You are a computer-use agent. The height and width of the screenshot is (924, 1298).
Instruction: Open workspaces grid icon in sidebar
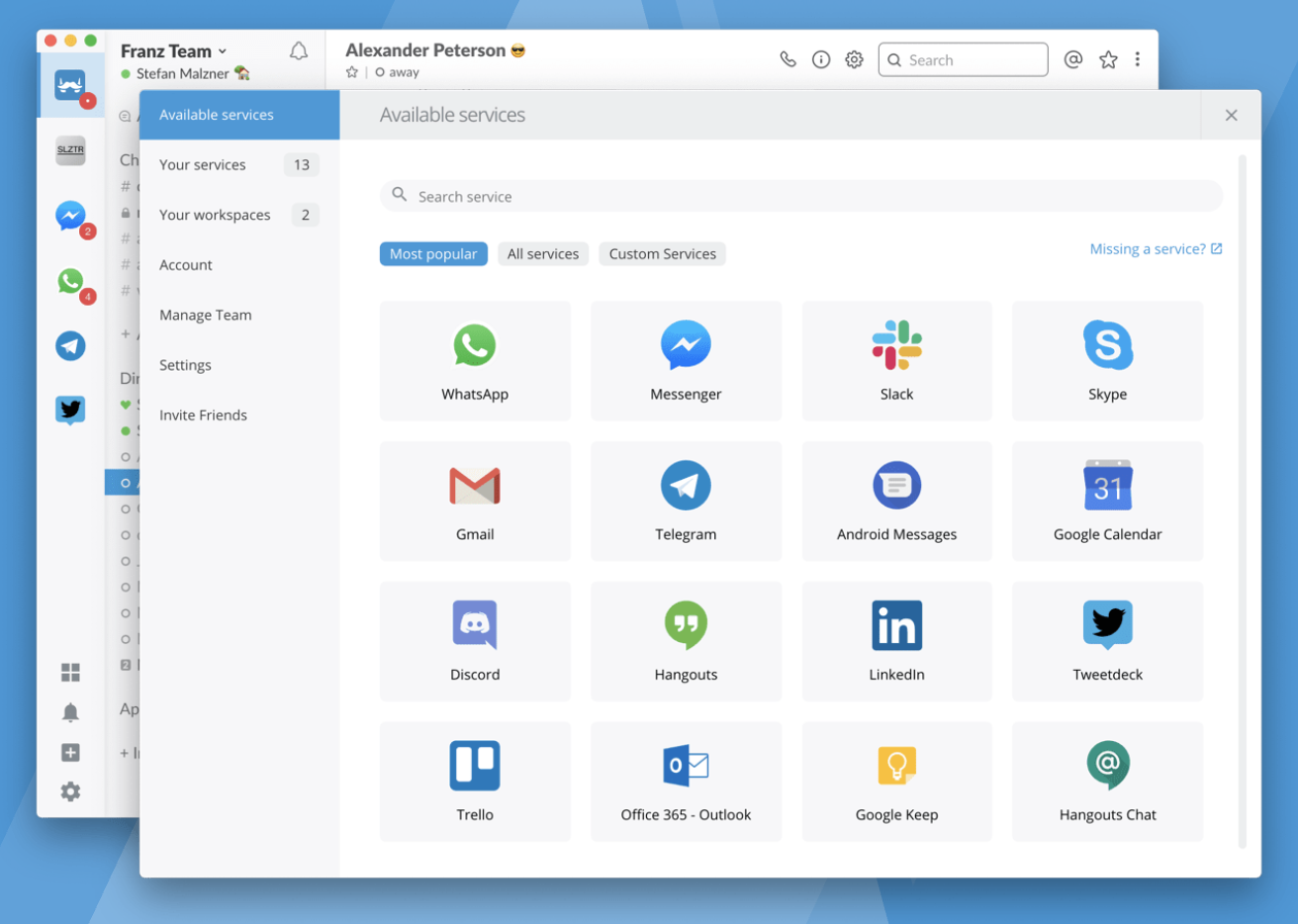point(70,673)
